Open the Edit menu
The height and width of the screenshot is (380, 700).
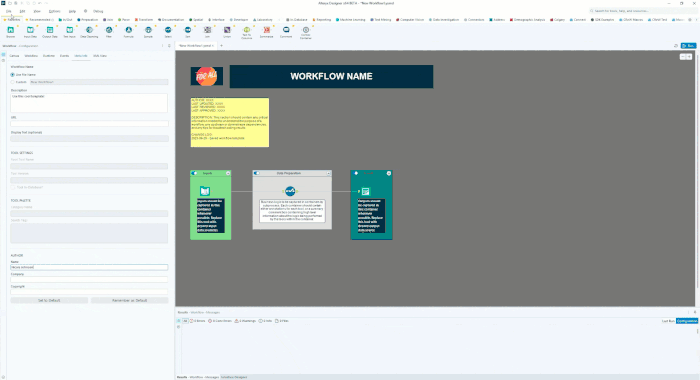(22, 11)
